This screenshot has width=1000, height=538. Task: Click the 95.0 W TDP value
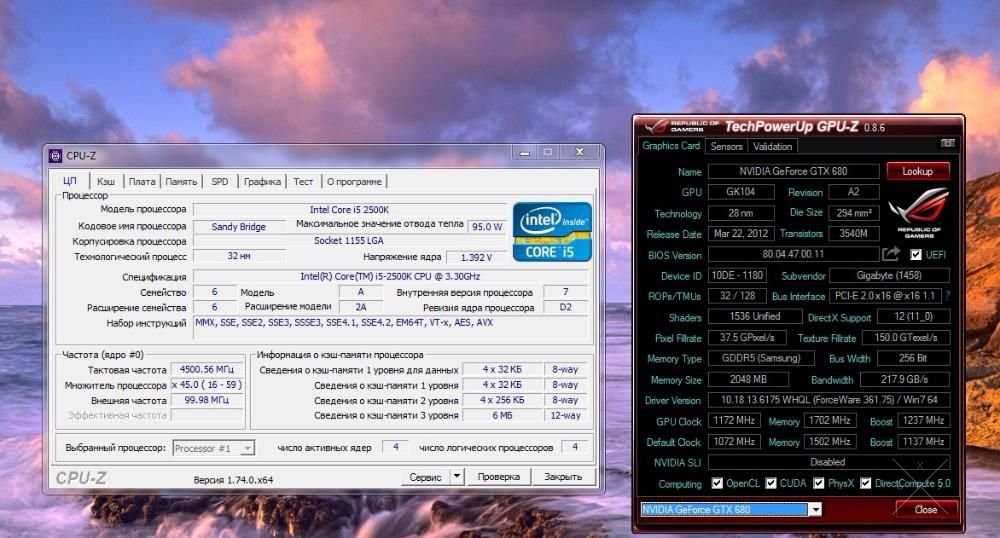tap(487, 226)
